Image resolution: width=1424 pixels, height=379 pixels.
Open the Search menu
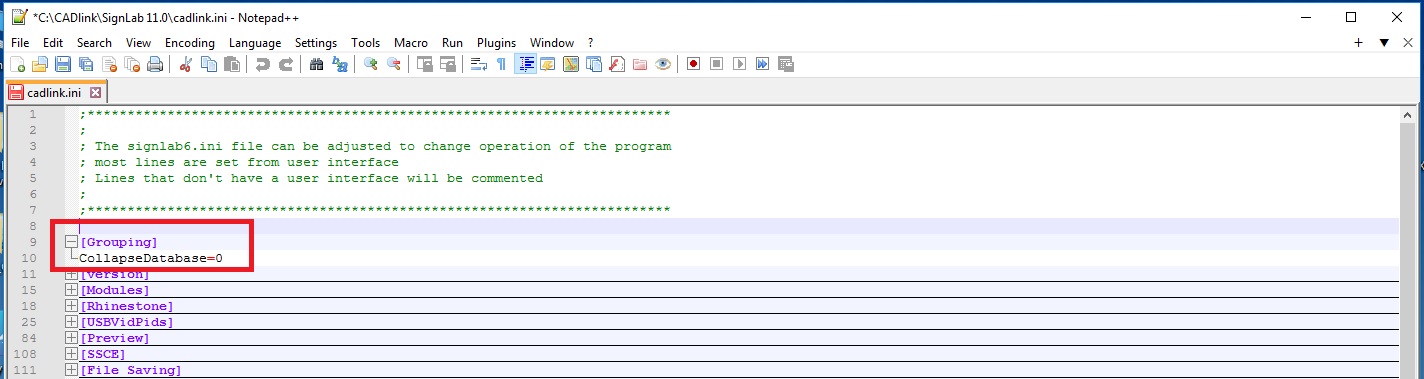pos(94,43)
